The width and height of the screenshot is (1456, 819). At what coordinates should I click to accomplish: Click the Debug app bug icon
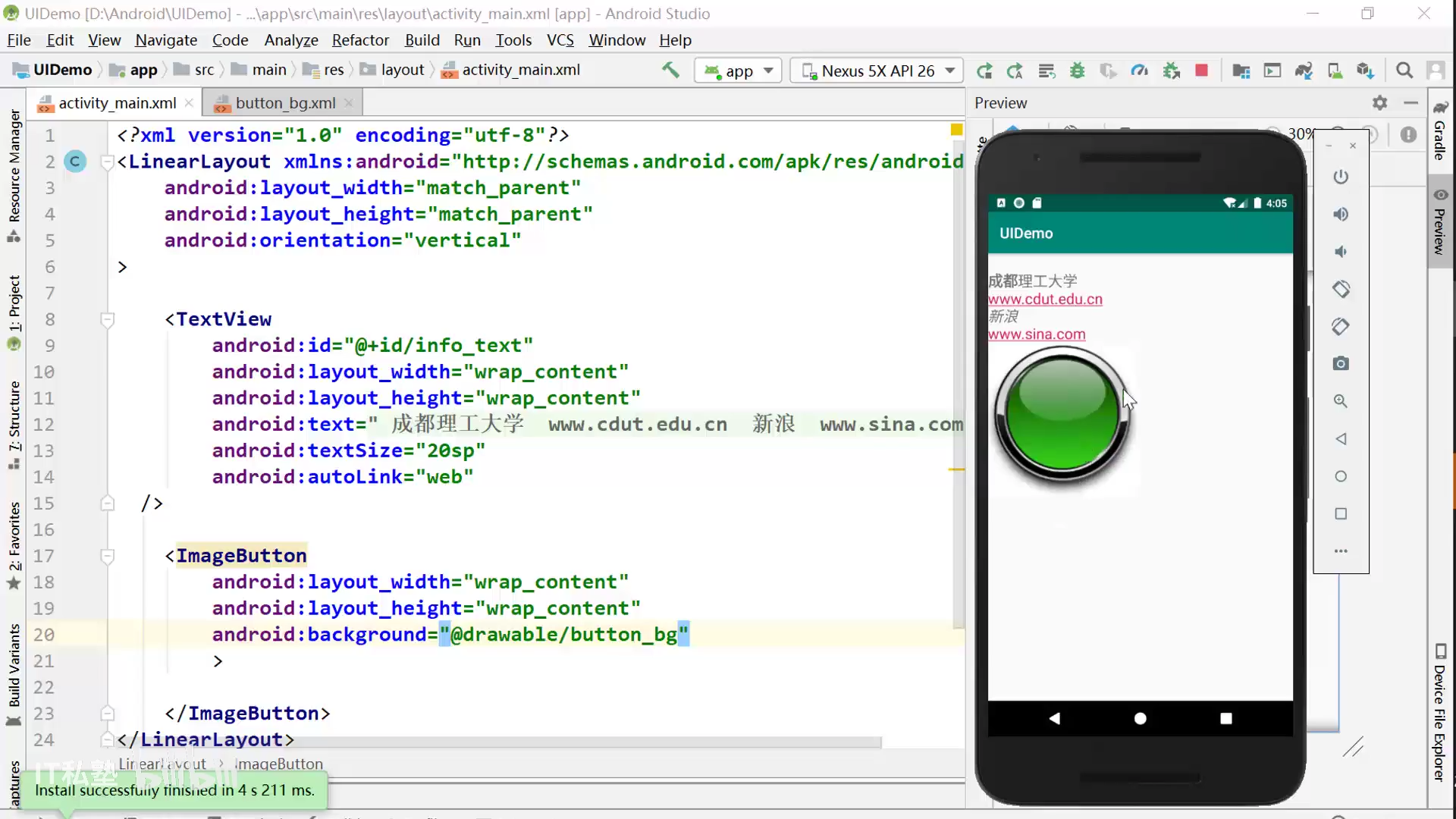click(1077, 71)
